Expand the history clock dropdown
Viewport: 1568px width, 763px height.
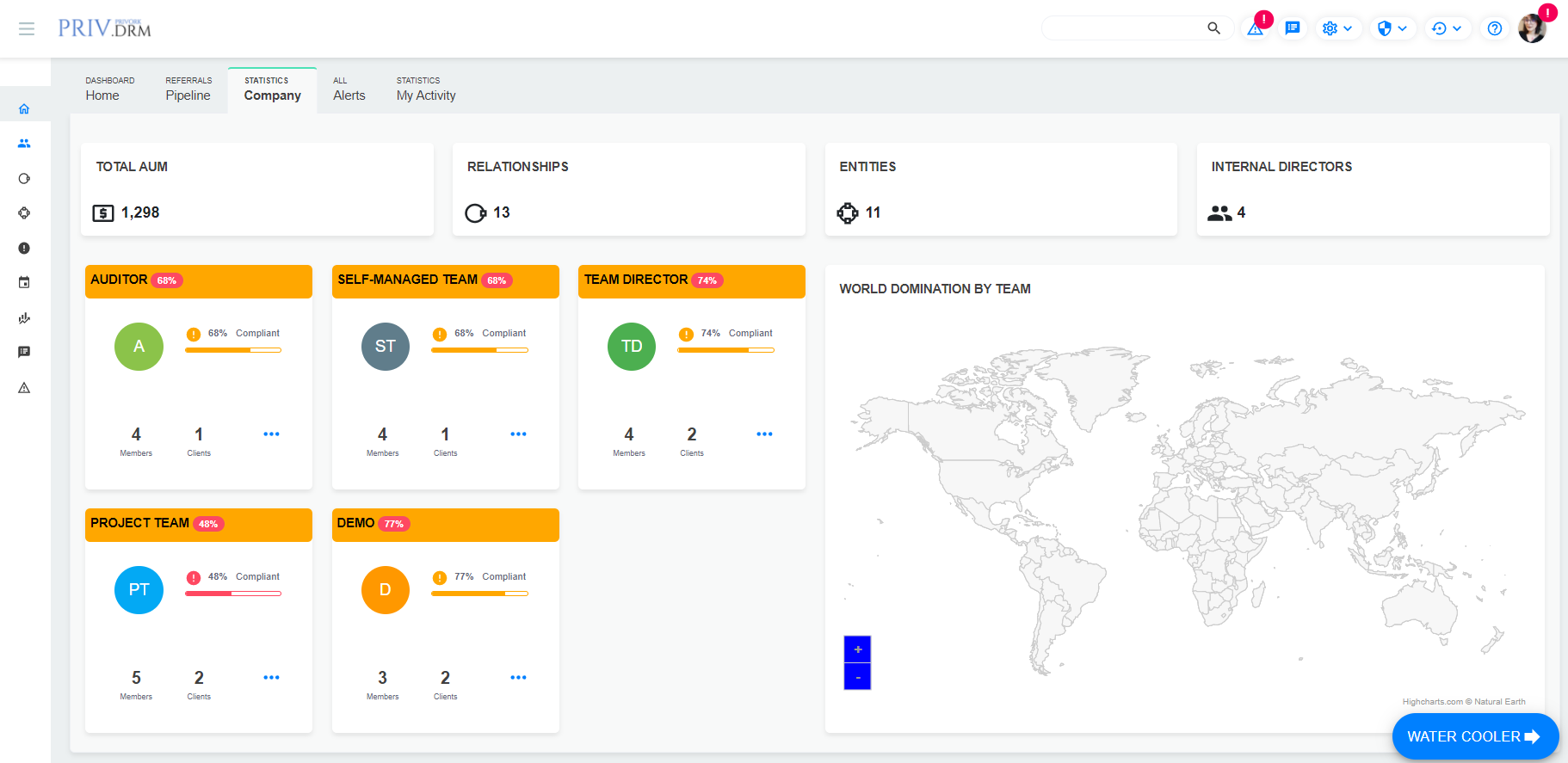(x=1447, y=28)
